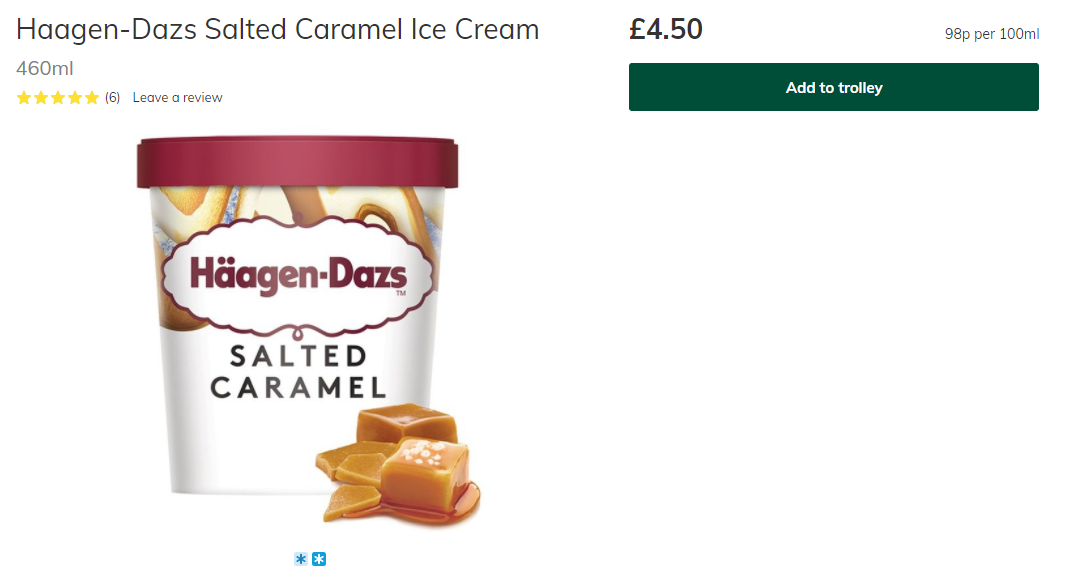Screen dimensions: 1067x582
Task: Click the burgundy lid of the tub
Action: [297, 162]
